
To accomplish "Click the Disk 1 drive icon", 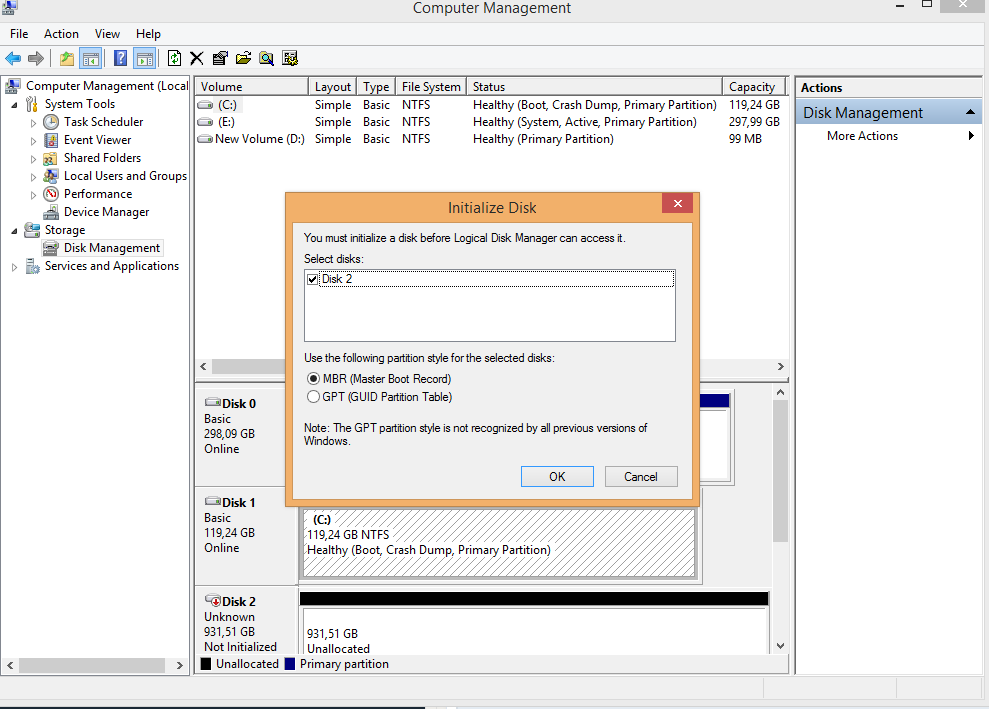I will tap(213, 501).
